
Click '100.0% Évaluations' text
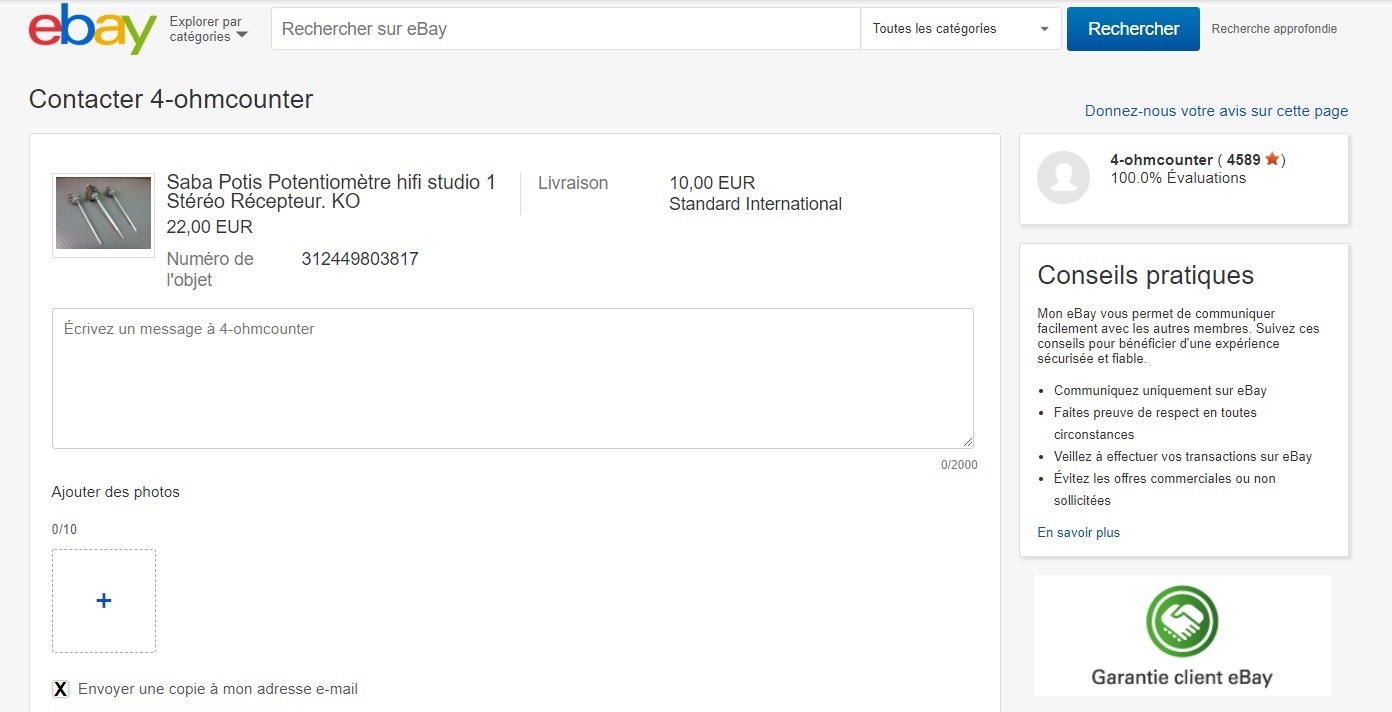coord(1178,178)
